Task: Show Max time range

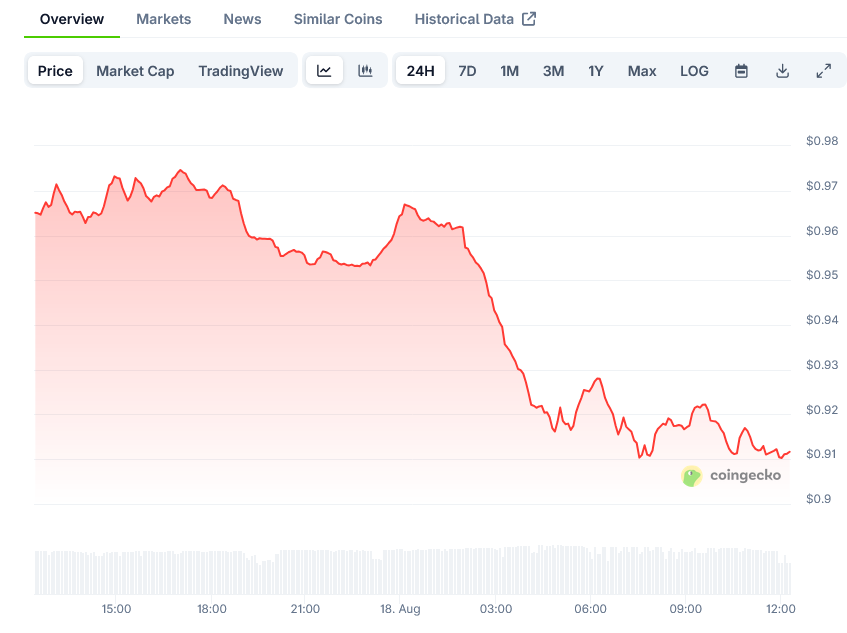Action: 642,71
